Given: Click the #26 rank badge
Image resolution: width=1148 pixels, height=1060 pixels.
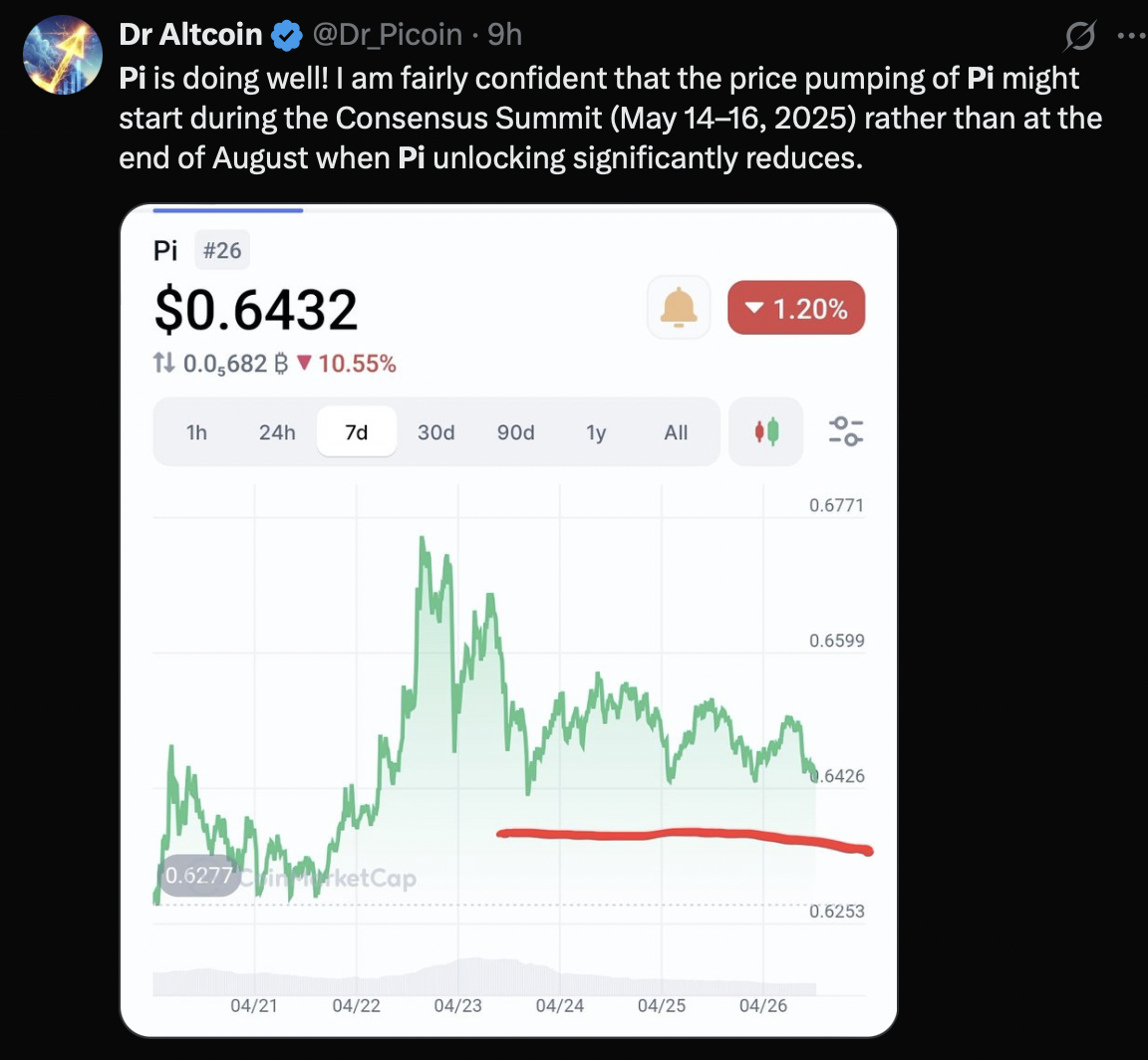Looking at the screenshot, I should [222, 250].
